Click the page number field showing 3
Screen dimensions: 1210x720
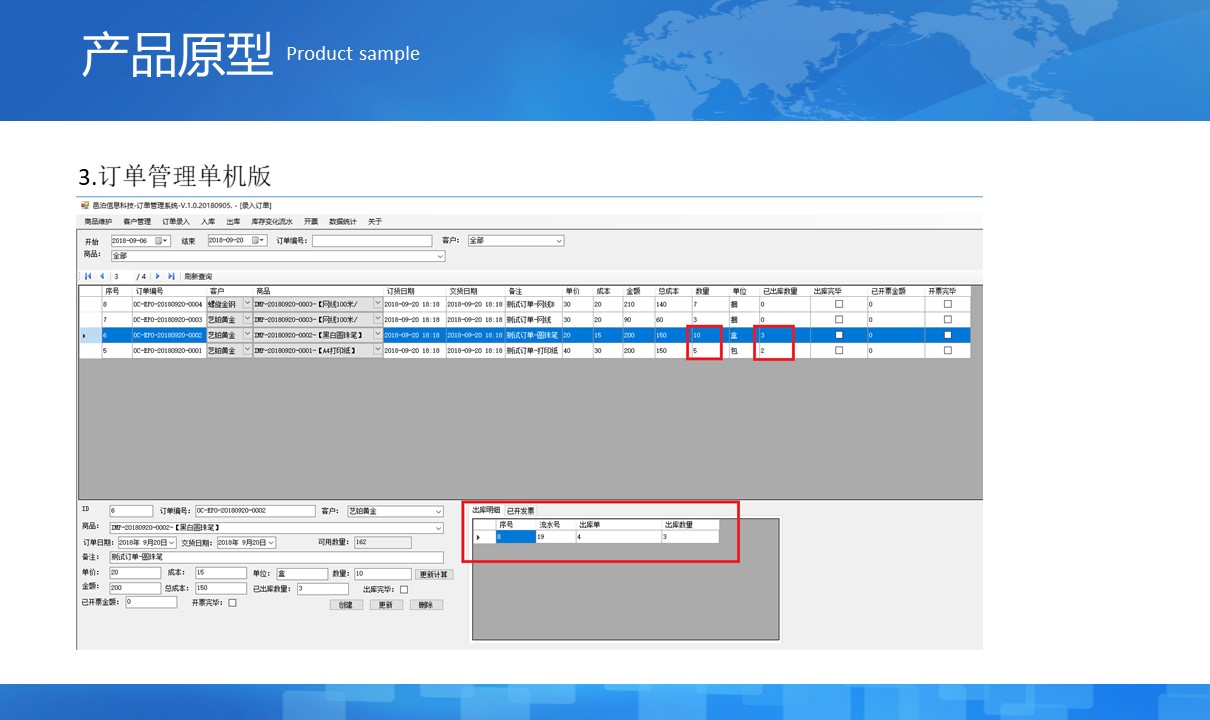pyautogui.click(x=122, y=276)
